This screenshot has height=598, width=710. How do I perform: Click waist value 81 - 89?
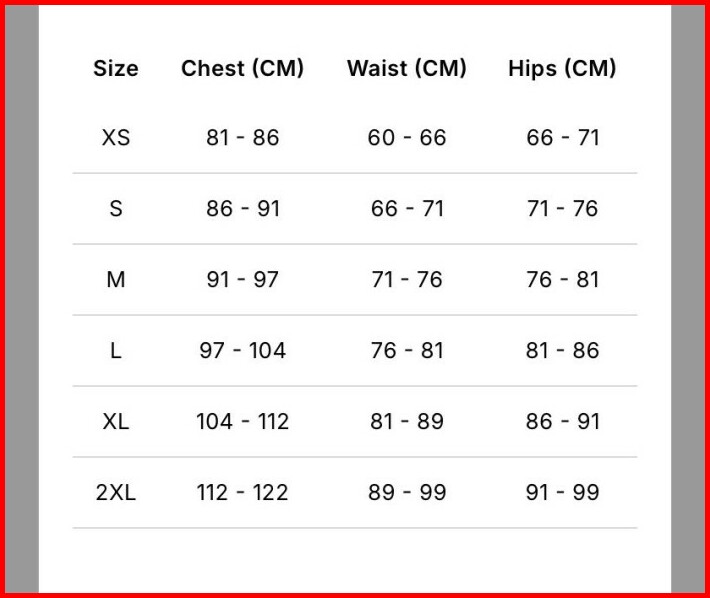point(407,422)
